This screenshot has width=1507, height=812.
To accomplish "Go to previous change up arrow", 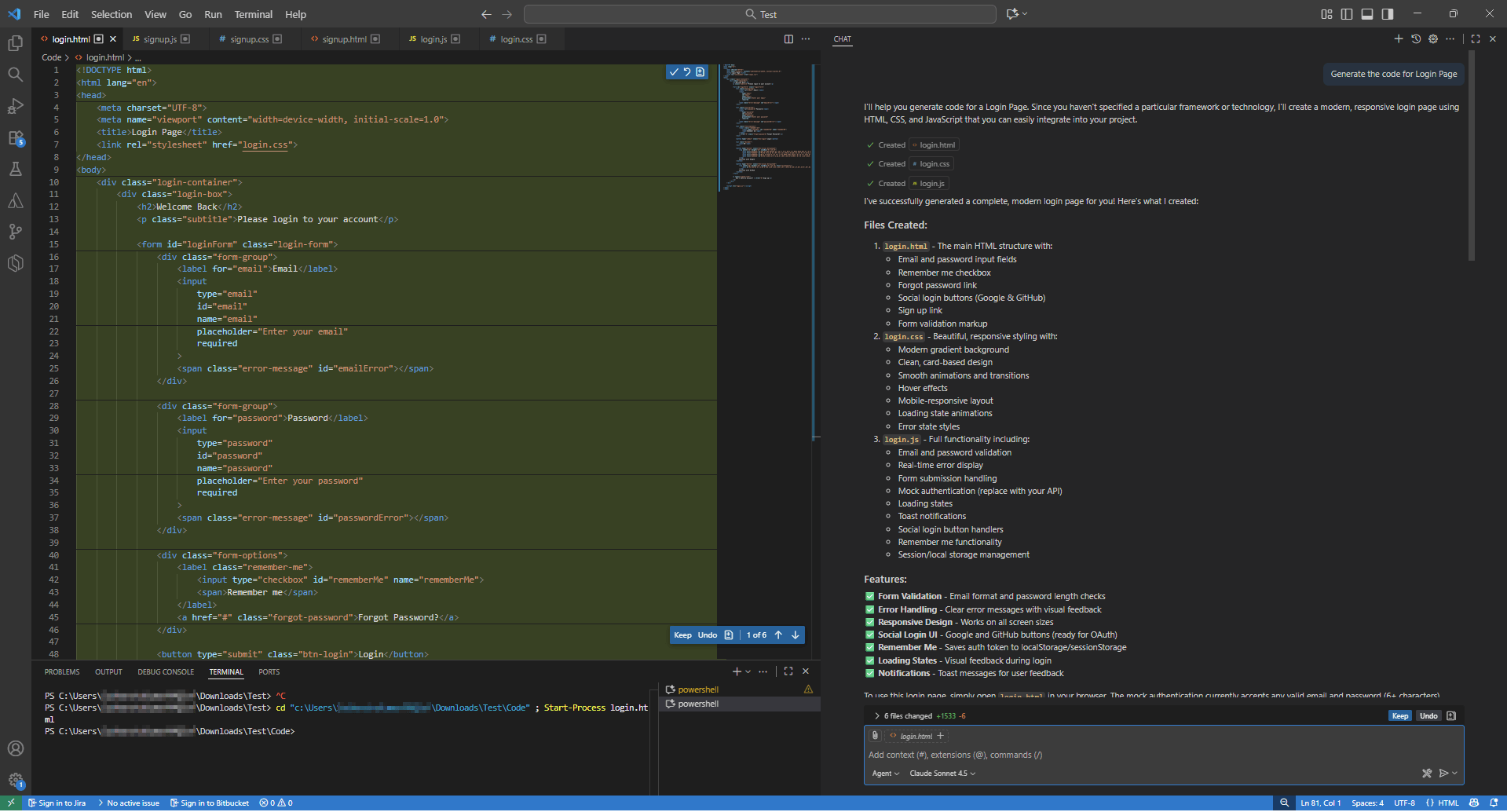I will (x=778, y=635).
